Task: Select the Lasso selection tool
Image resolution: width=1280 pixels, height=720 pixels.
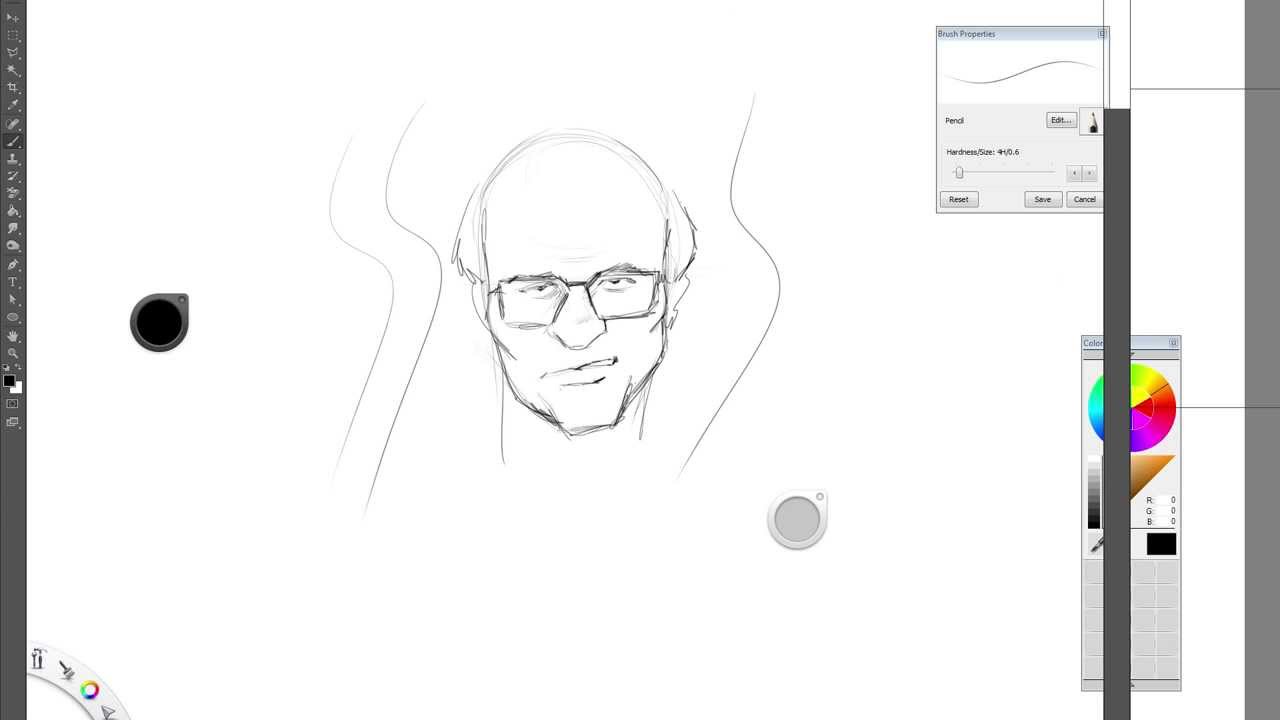Action: point(13,53)
